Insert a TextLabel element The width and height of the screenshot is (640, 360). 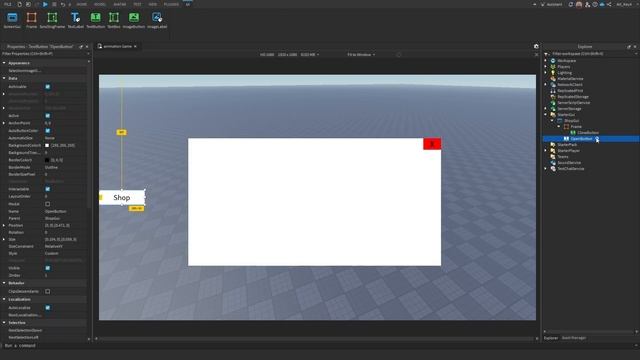tap(75, 20)
